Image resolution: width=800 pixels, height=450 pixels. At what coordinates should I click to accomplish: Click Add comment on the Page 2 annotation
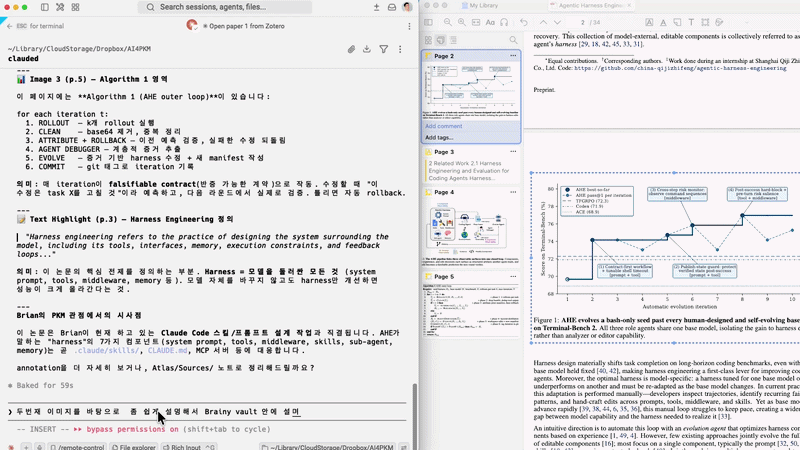(444, 126)
